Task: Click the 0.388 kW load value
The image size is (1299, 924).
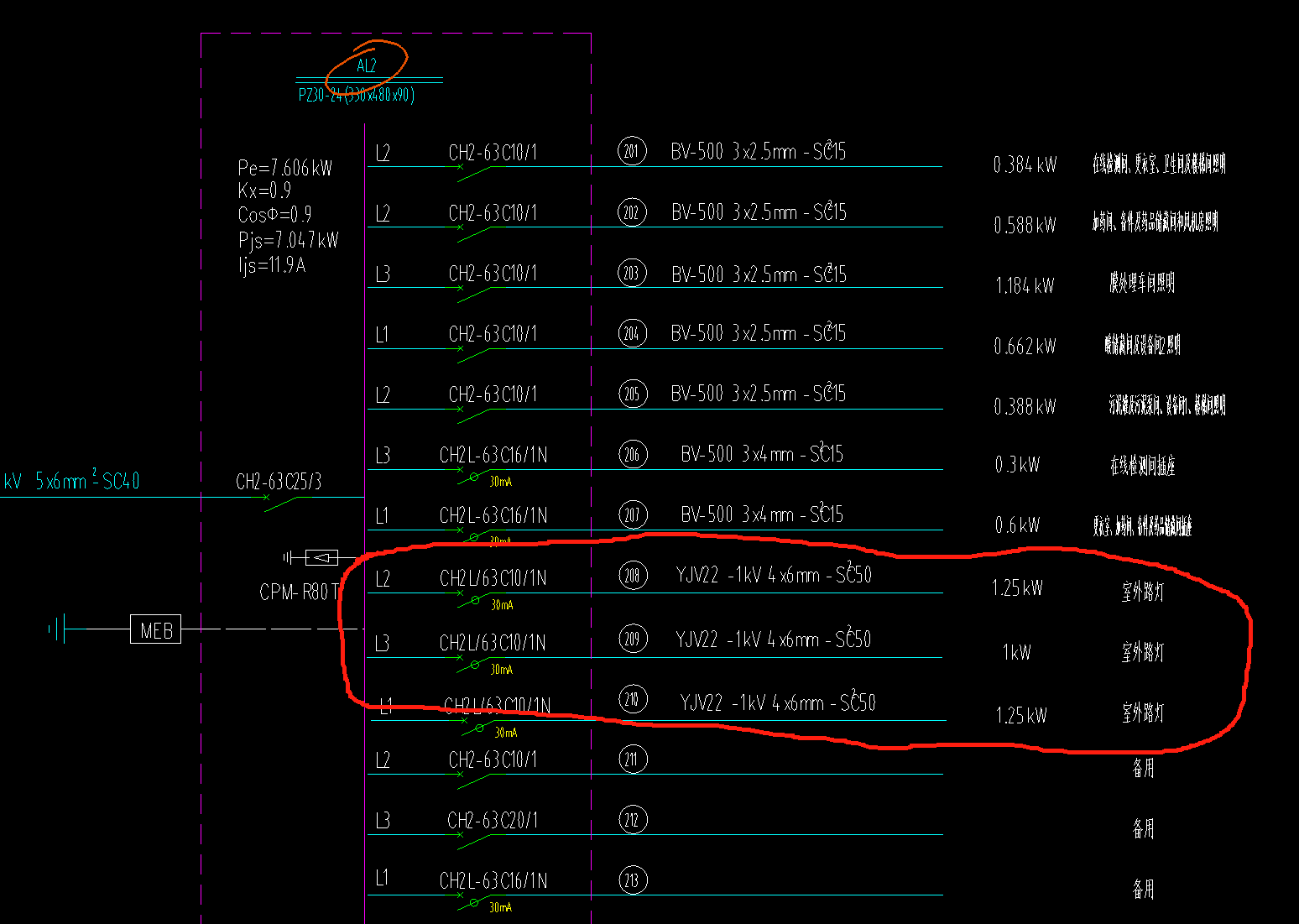Action: click(1025, 406)
